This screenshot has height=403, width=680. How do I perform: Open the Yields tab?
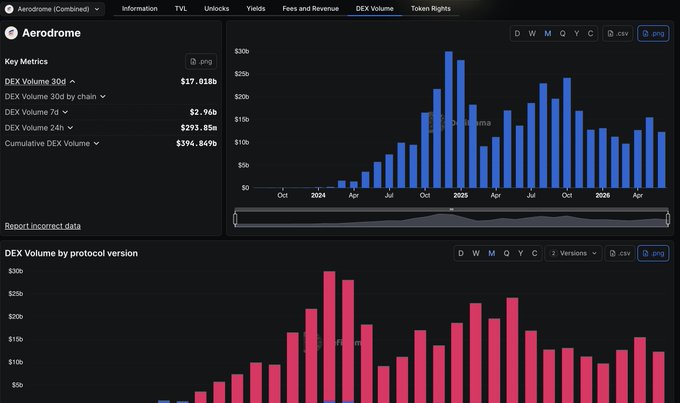pyautogui.click(x=256, y=9)
